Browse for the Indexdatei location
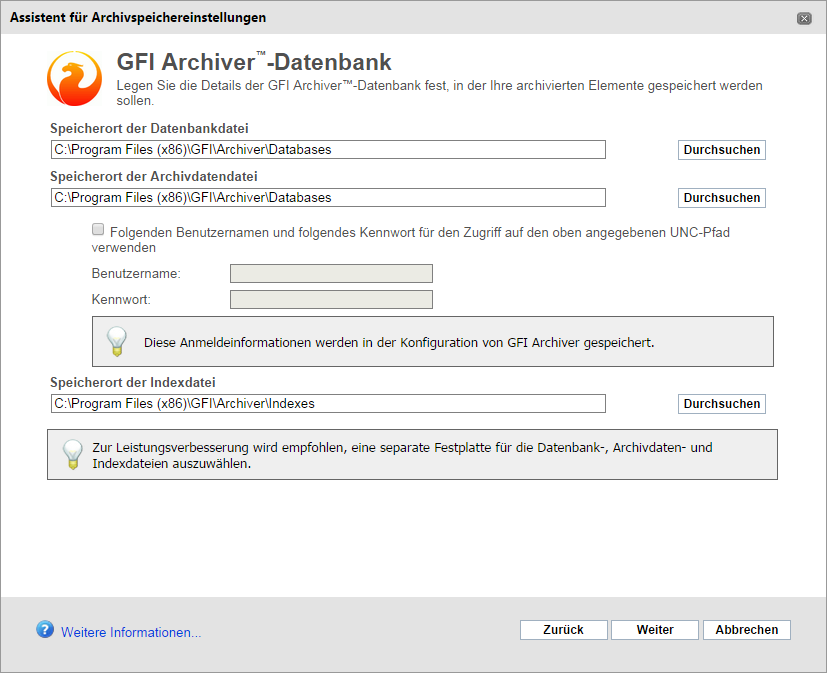 click(722, 404)
